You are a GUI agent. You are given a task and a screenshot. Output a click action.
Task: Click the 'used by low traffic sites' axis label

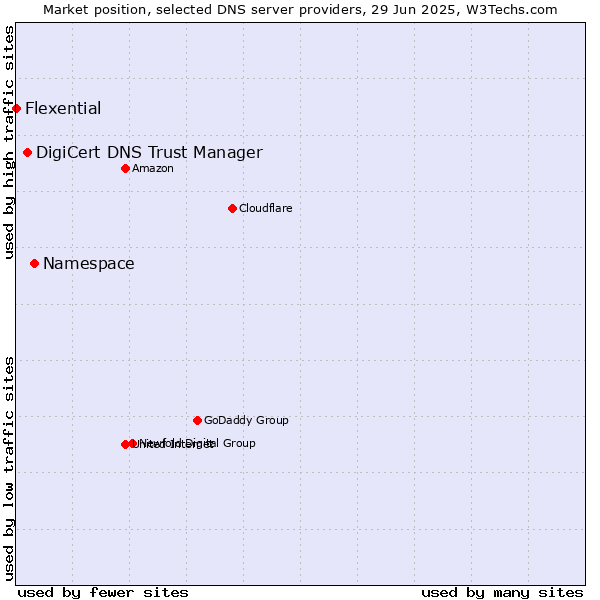pyautogui.click(x=9, y=469)
